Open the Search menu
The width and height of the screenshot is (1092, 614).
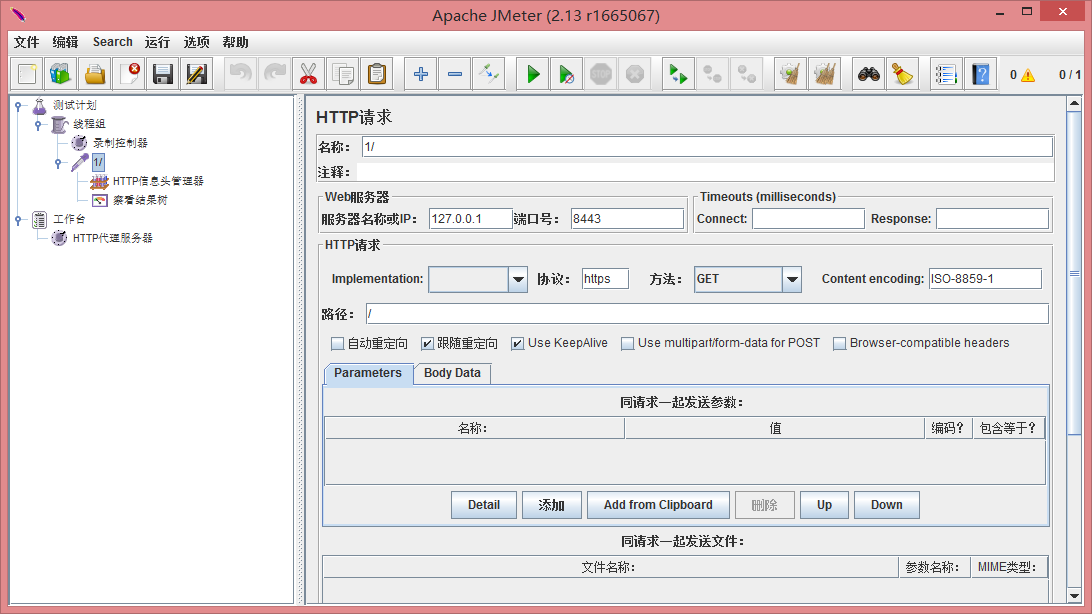113,42
